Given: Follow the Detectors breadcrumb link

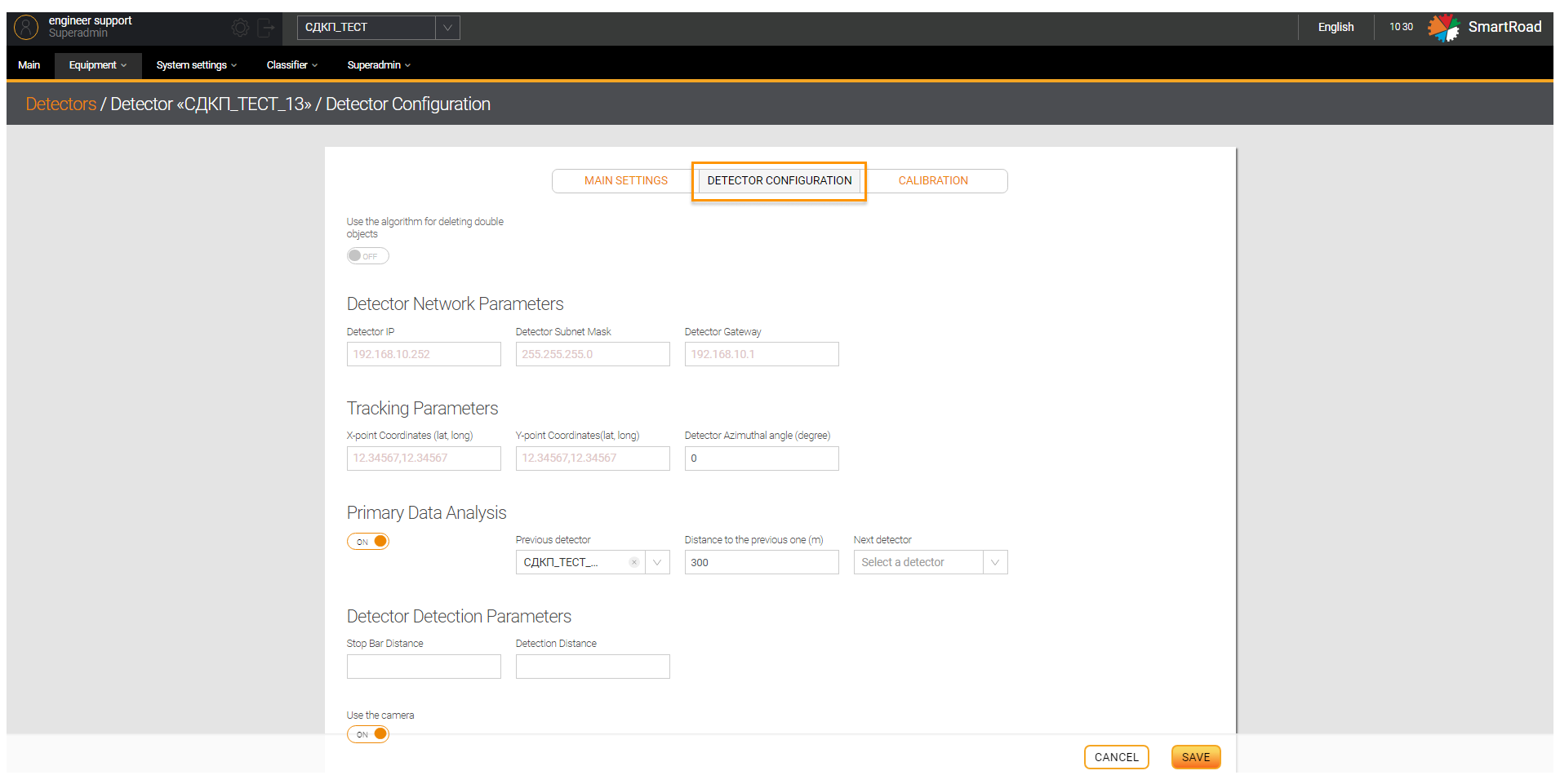Looking at the screenshot, I should click(61, 104).
